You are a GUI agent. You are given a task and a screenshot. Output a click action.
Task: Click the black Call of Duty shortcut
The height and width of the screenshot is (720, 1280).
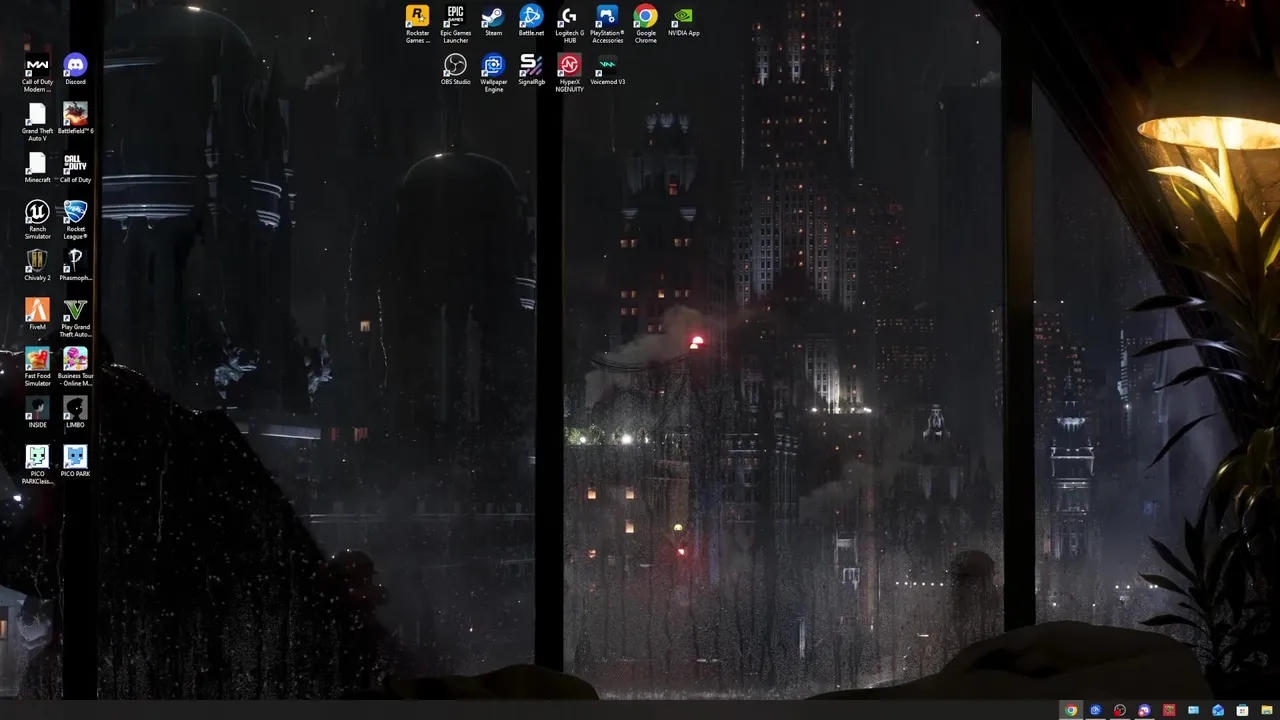tap(75, 168)
